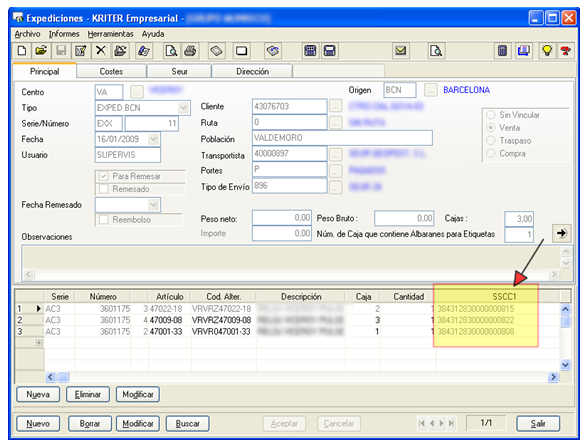Image resolution: width=588 pixels, height=446 pixels.
Task: Open the Ayuda menu
Action: click(153, 34)
